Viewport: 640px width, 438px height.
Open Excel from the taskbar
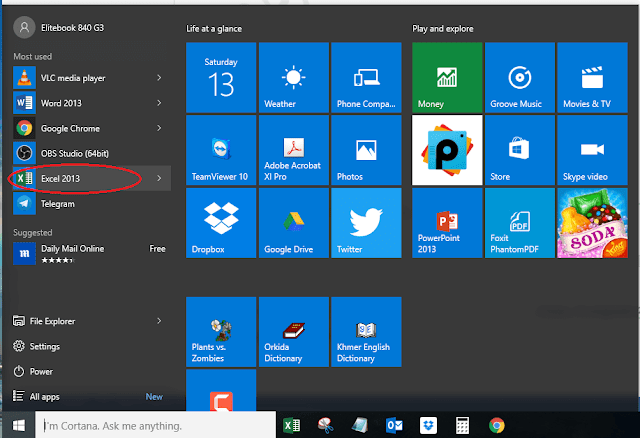[x=292, y=425]
